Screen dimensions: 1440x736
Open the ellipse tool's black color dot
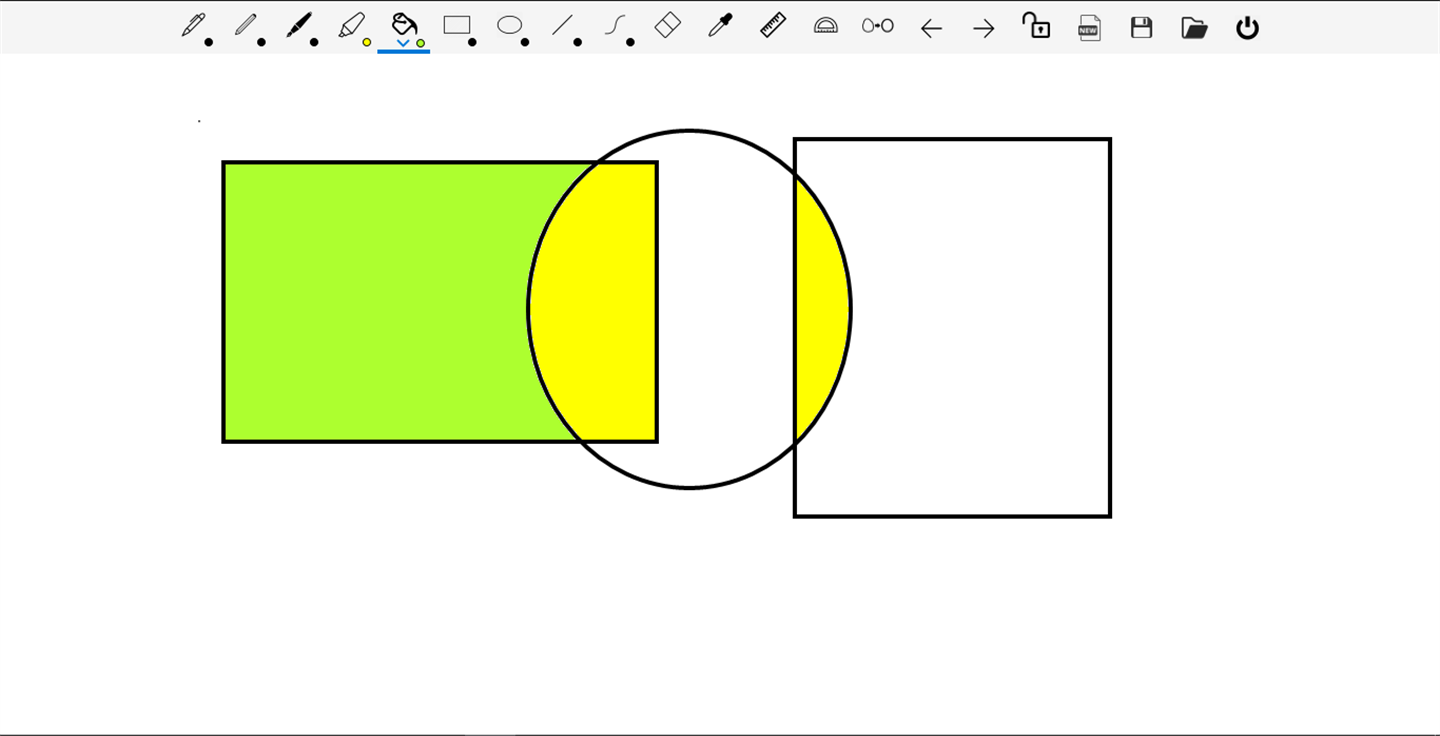(x=525, y=42)
